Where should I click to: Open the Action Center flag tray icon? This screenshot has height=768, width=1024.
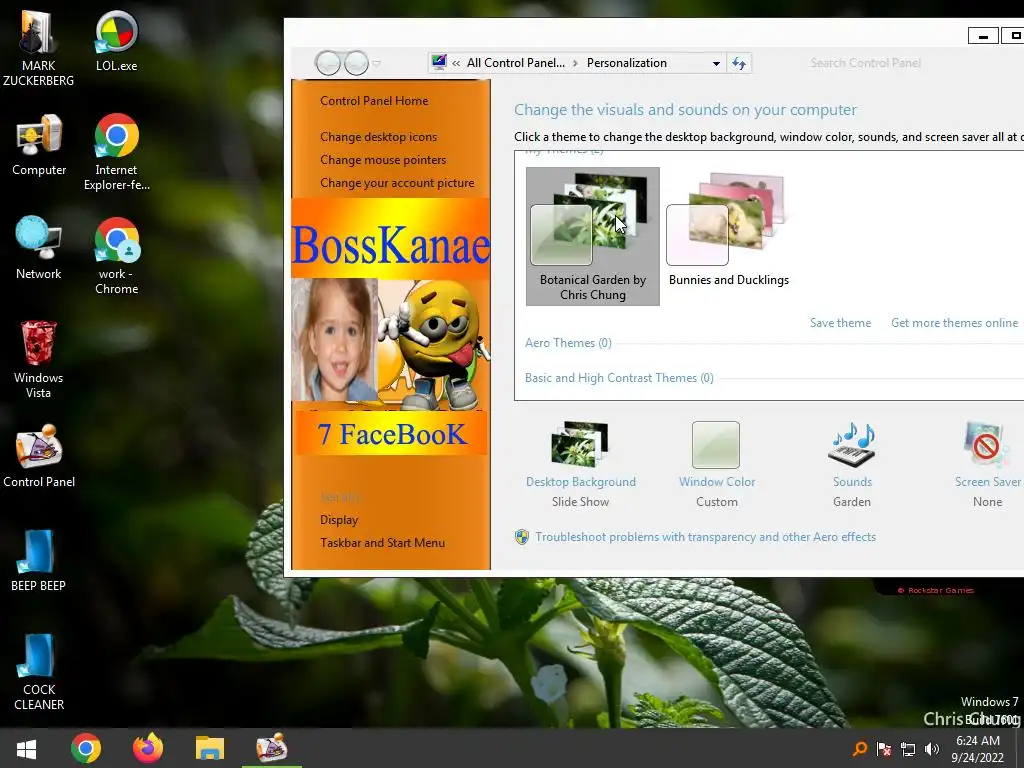click(884, 749)
